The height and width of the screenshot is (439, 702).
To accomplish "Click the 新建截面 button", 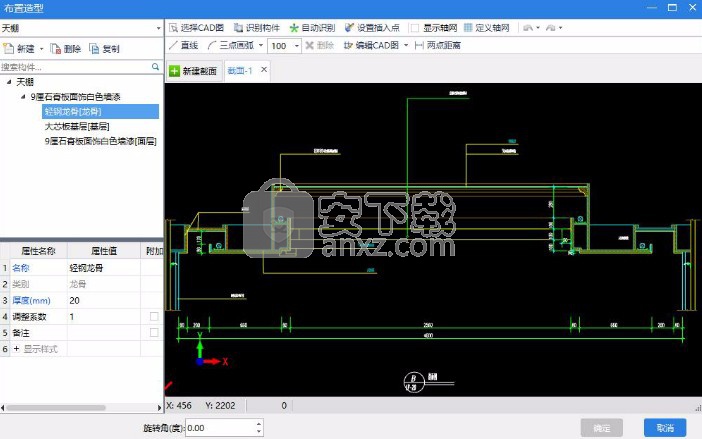I will click(x=194, y=71).
